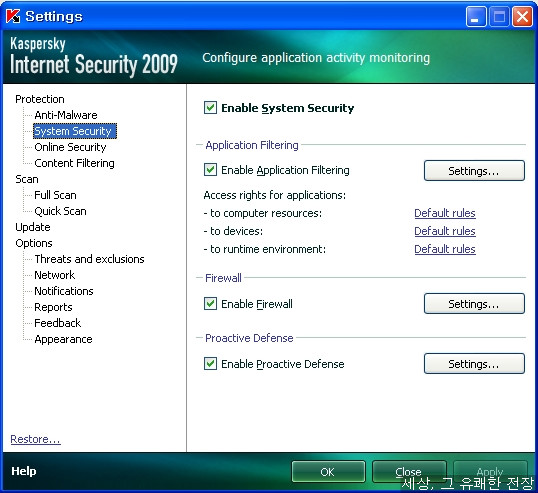Toggle the Enable Firewall checkbox
538x493 pixels.
tap(210, 304)
